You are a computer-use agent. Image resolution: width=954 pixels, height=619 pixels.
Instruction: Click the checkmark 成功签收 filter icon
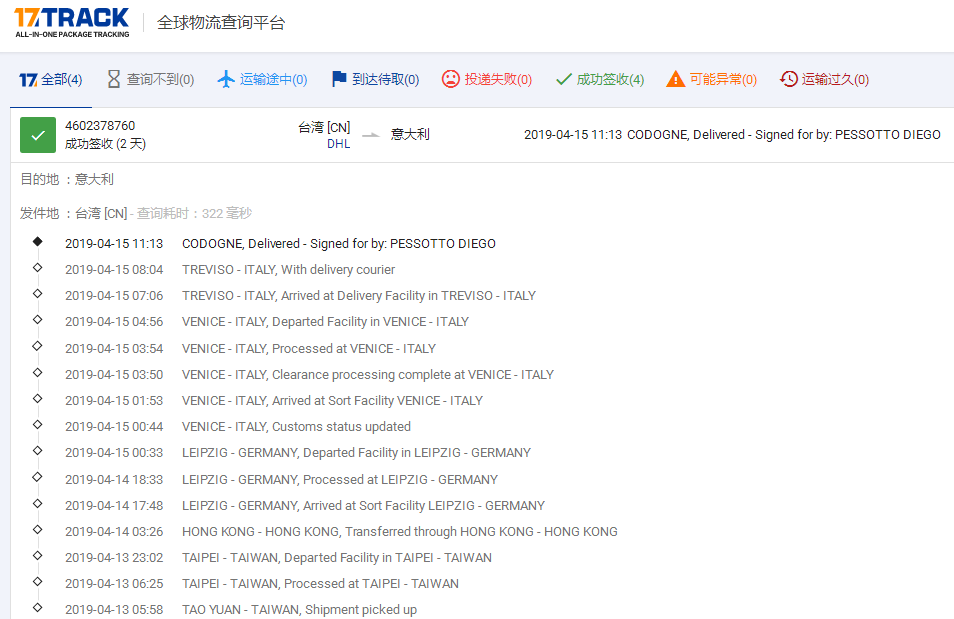point(564,79)
